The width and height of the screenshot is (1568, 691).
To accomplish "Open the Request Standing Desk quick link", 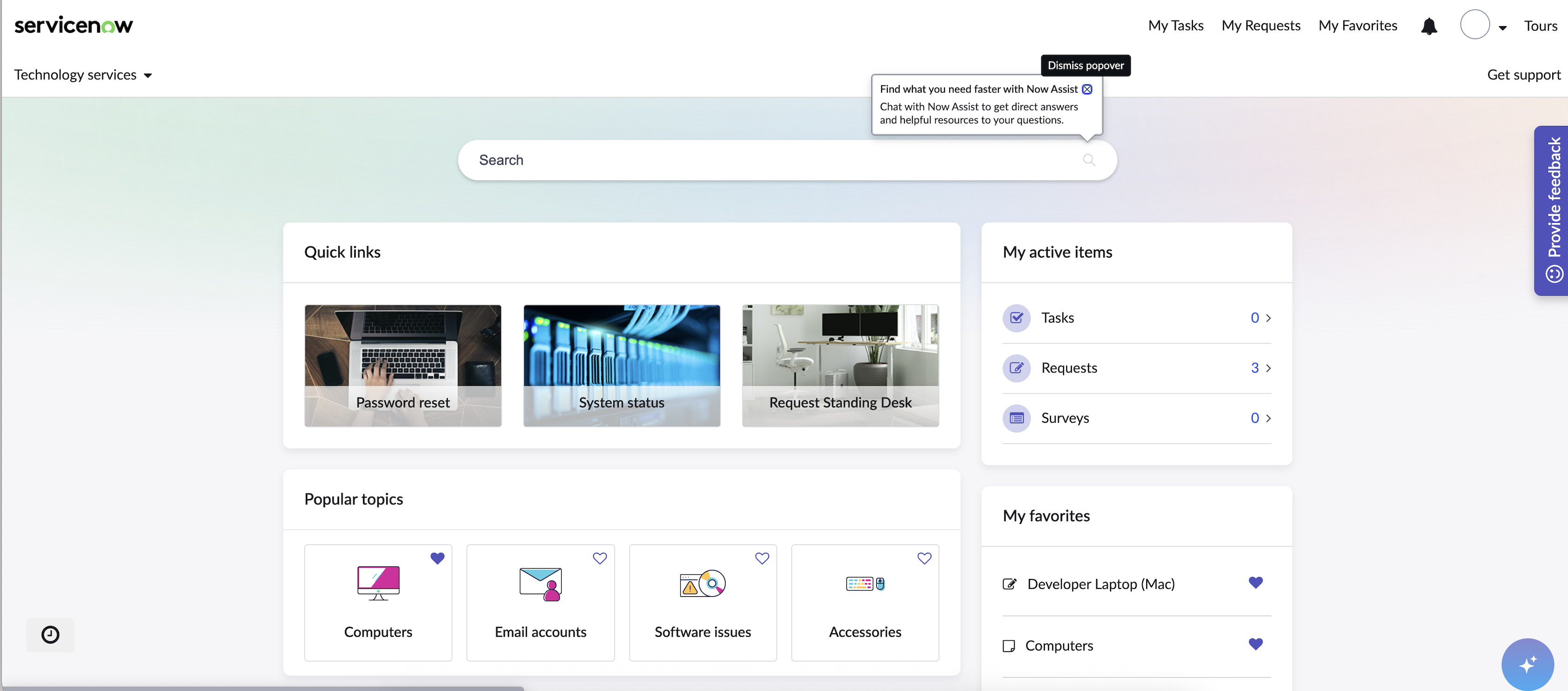I will point(840,366).
